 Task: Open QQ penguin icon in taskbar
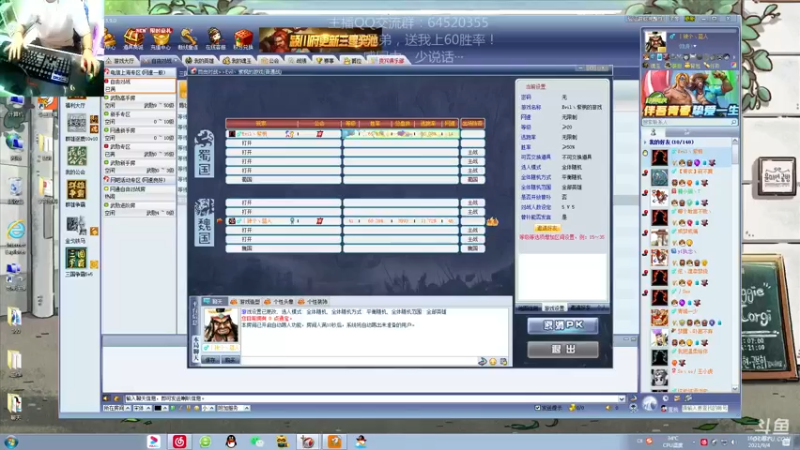tap(231, 442)
